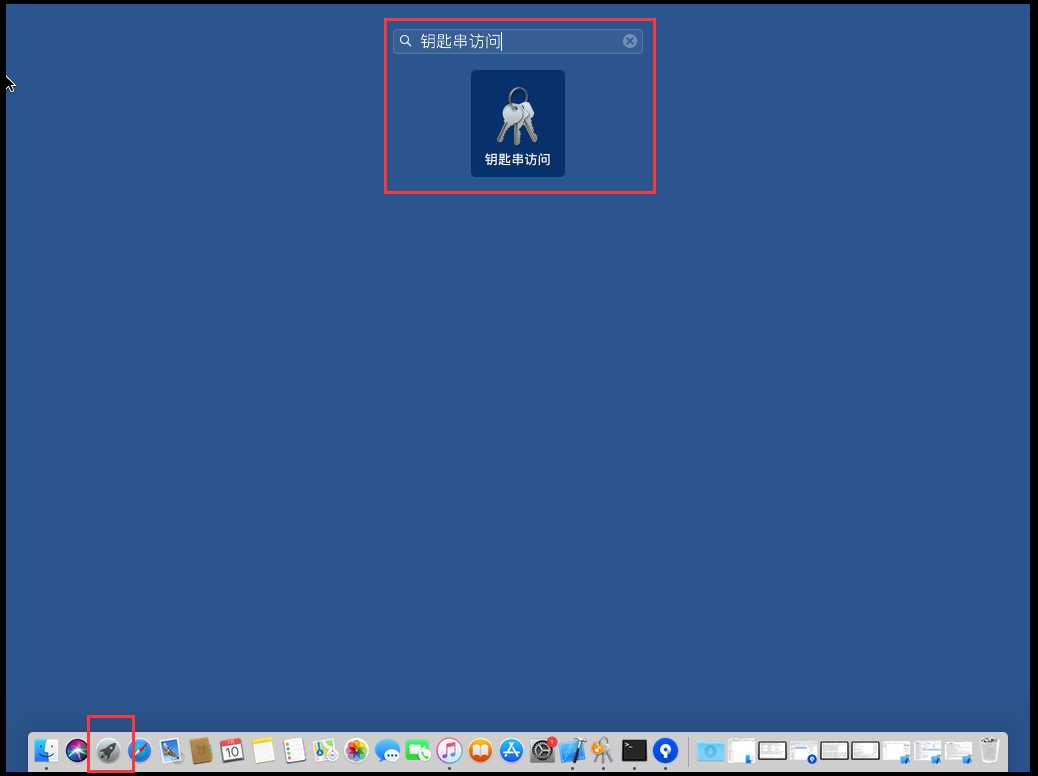The image size is (1038, 776).
Task: Open the App Store from Dock
Action: pos(511,751)
